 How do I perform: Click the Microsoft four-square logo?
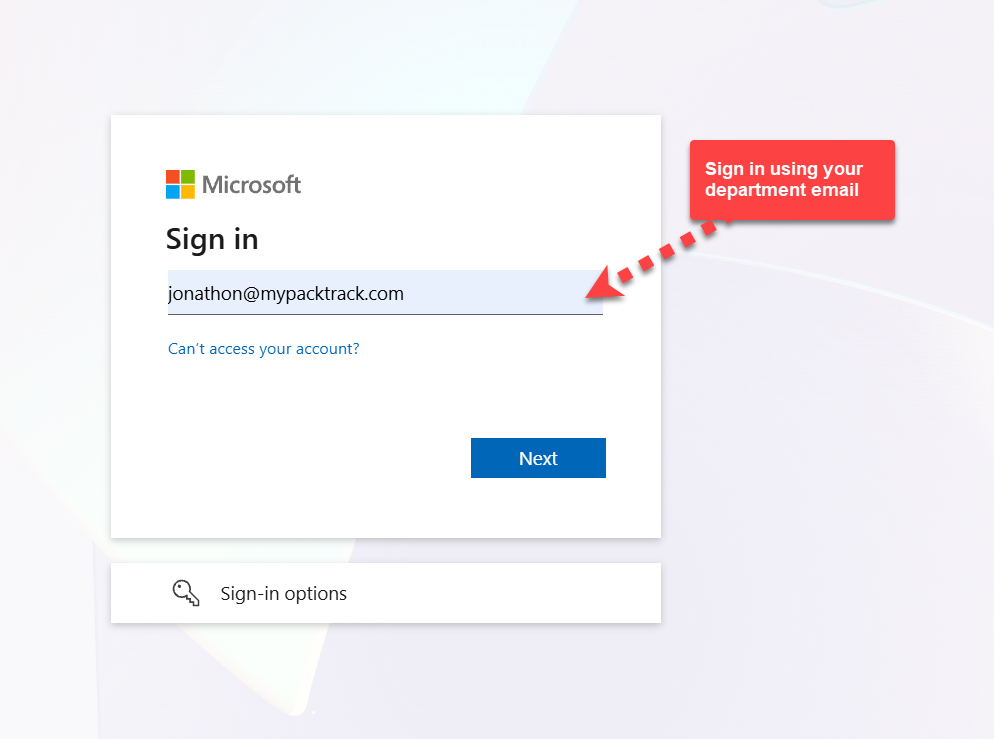(x=180, y=184)
